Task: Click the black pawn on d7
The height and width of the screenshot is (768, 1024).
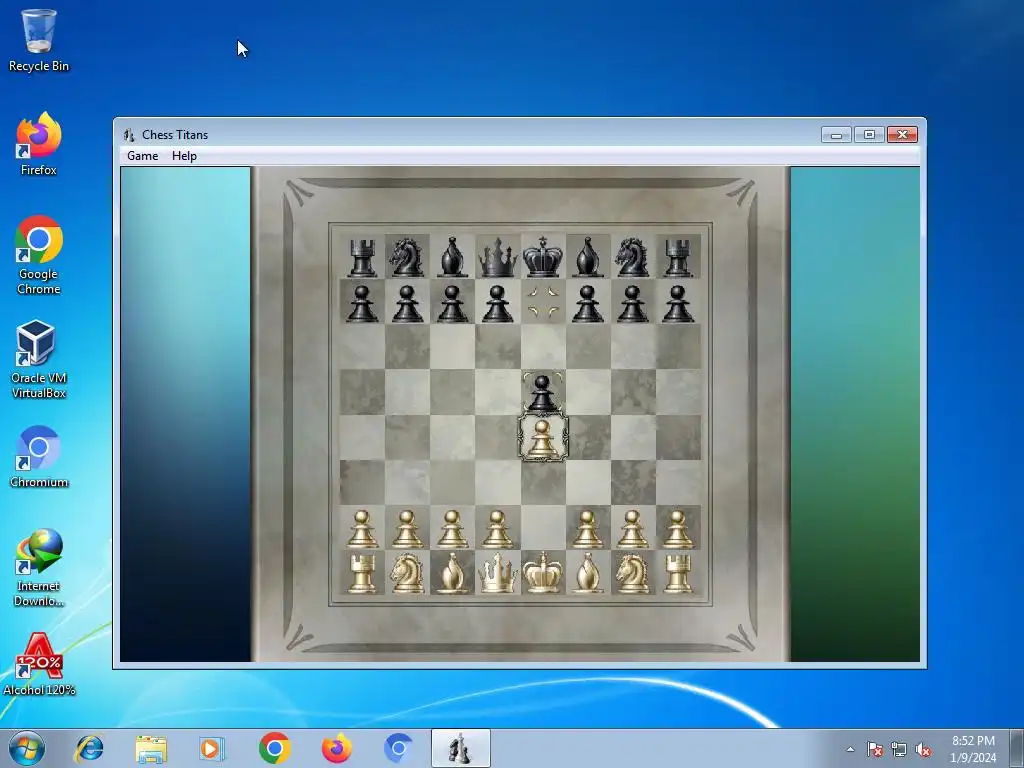Action: [x=498, y=303]
